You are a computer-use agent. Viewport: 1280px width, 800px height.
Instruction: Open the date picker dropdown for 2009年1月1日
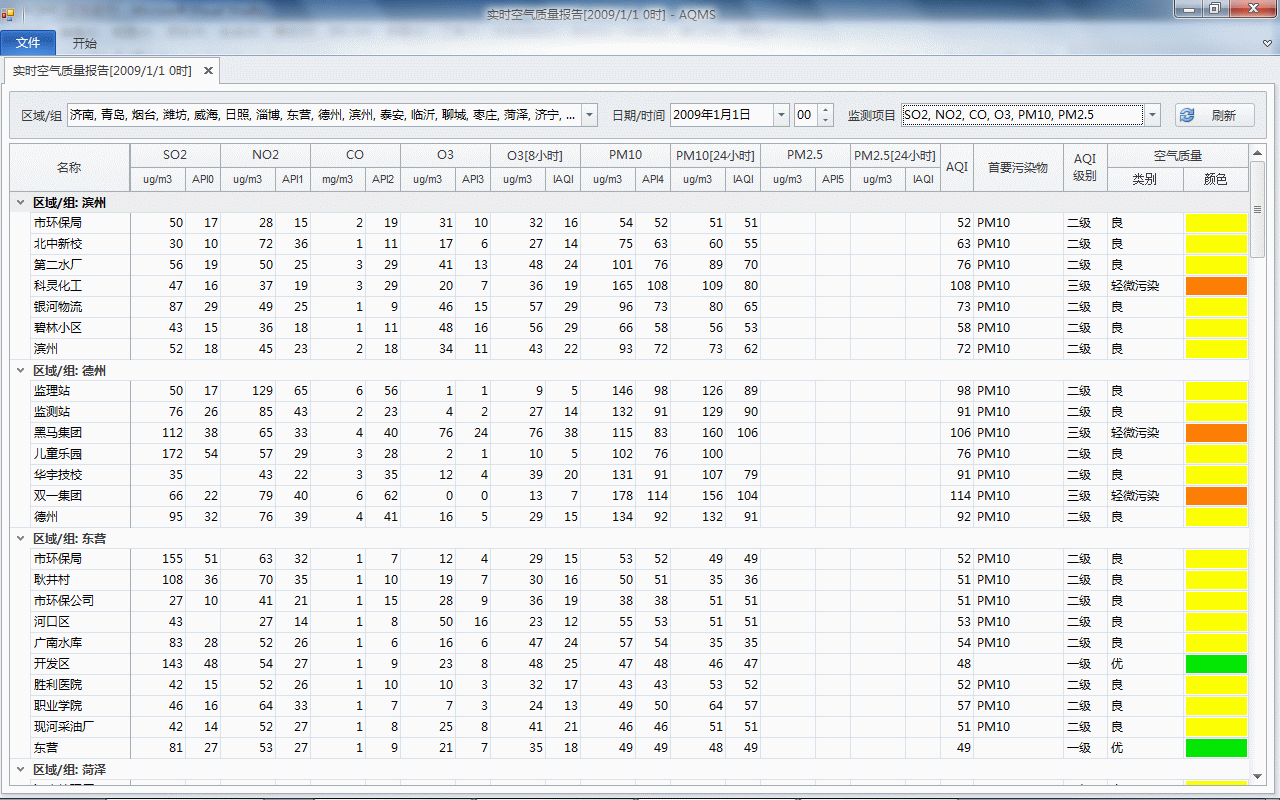tap(781, 115)
